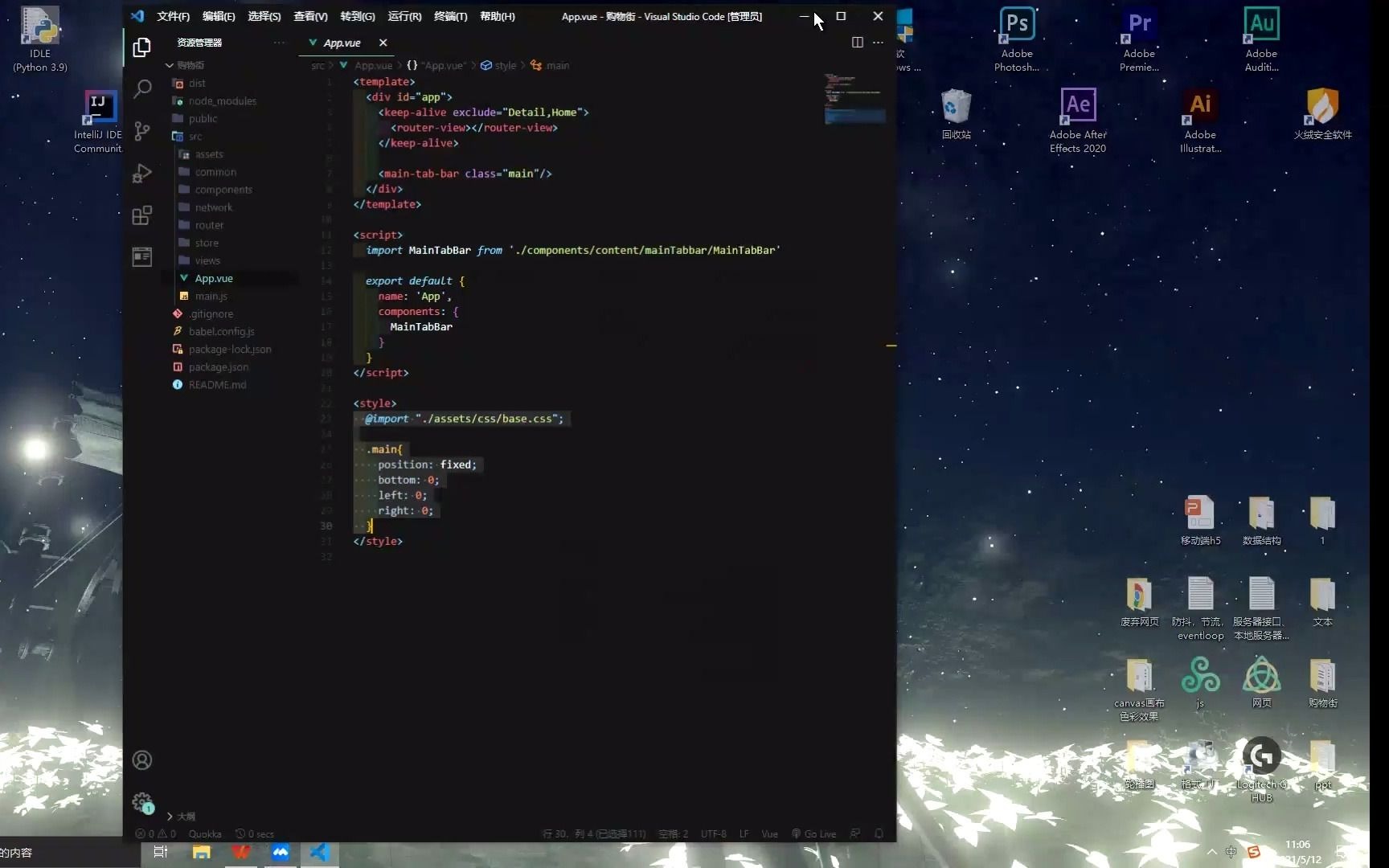Expand the dist folder

point(197,83)
